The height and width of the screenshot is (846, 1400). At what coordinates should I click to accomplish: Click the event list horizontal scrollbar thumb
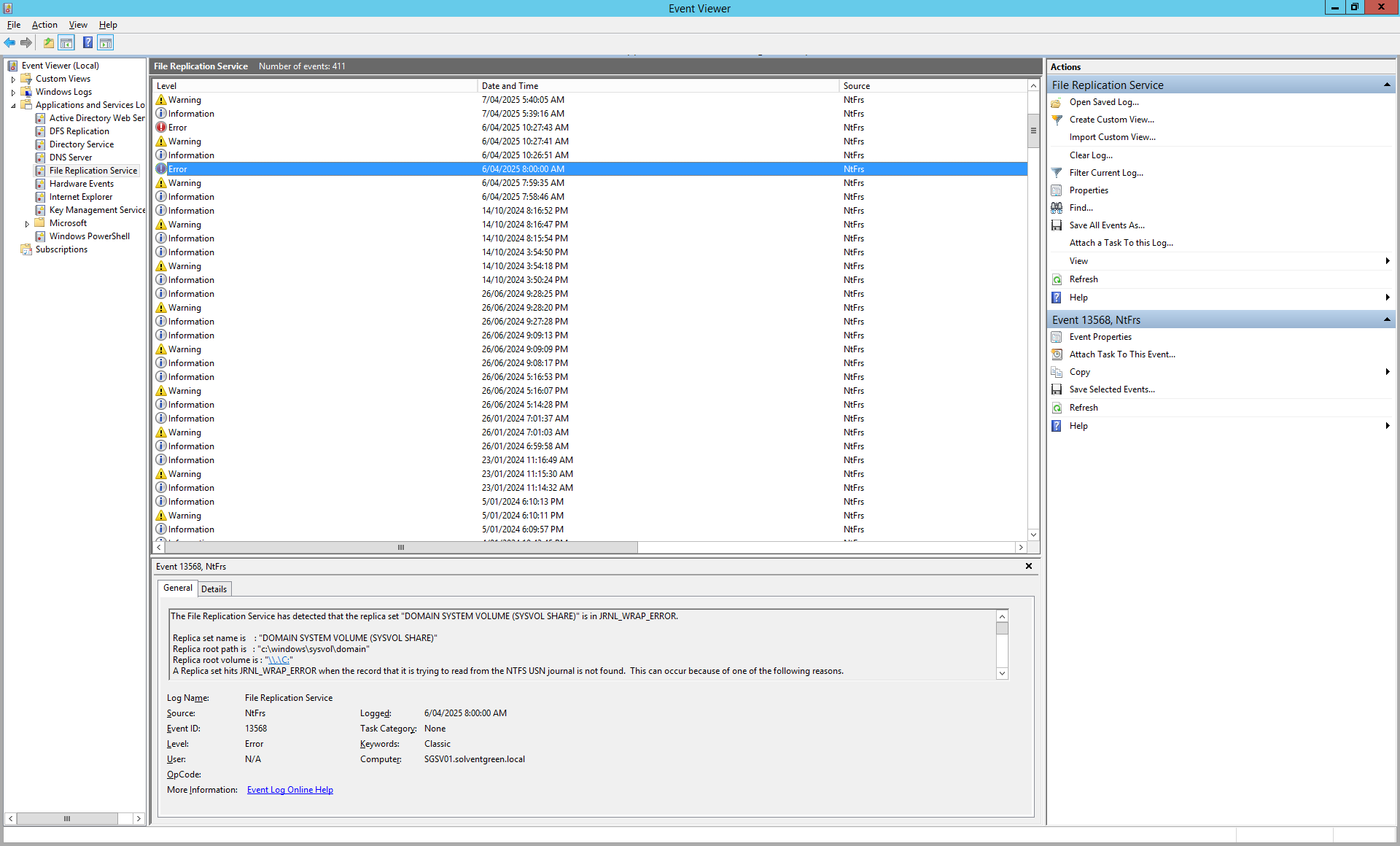pyautogui.click(x=401, y=548)
